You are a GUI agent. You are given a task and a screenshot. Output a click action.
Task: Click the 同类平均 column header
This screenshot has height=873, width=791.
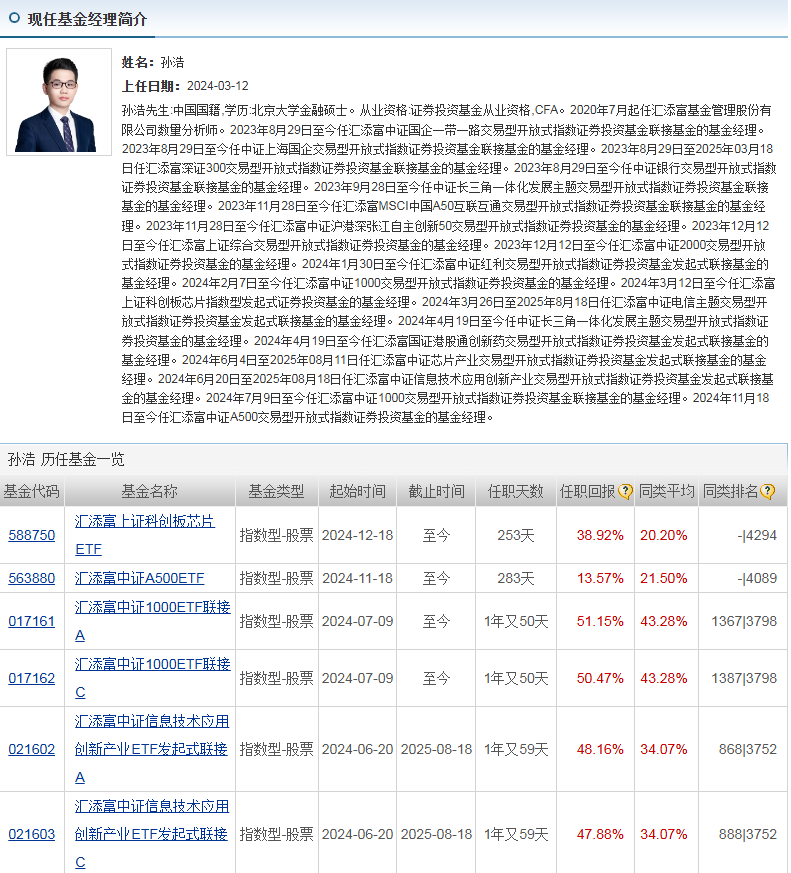[666, 491]
